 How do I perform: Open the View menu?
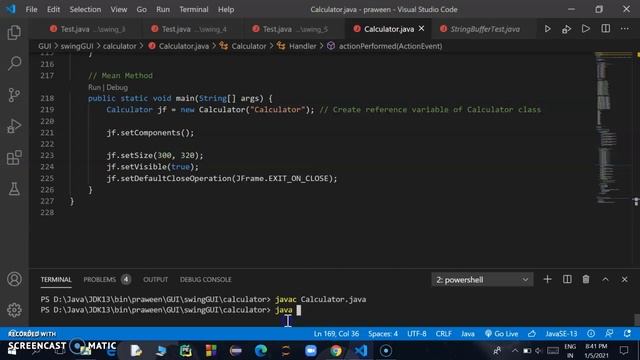tap(118, 9)
